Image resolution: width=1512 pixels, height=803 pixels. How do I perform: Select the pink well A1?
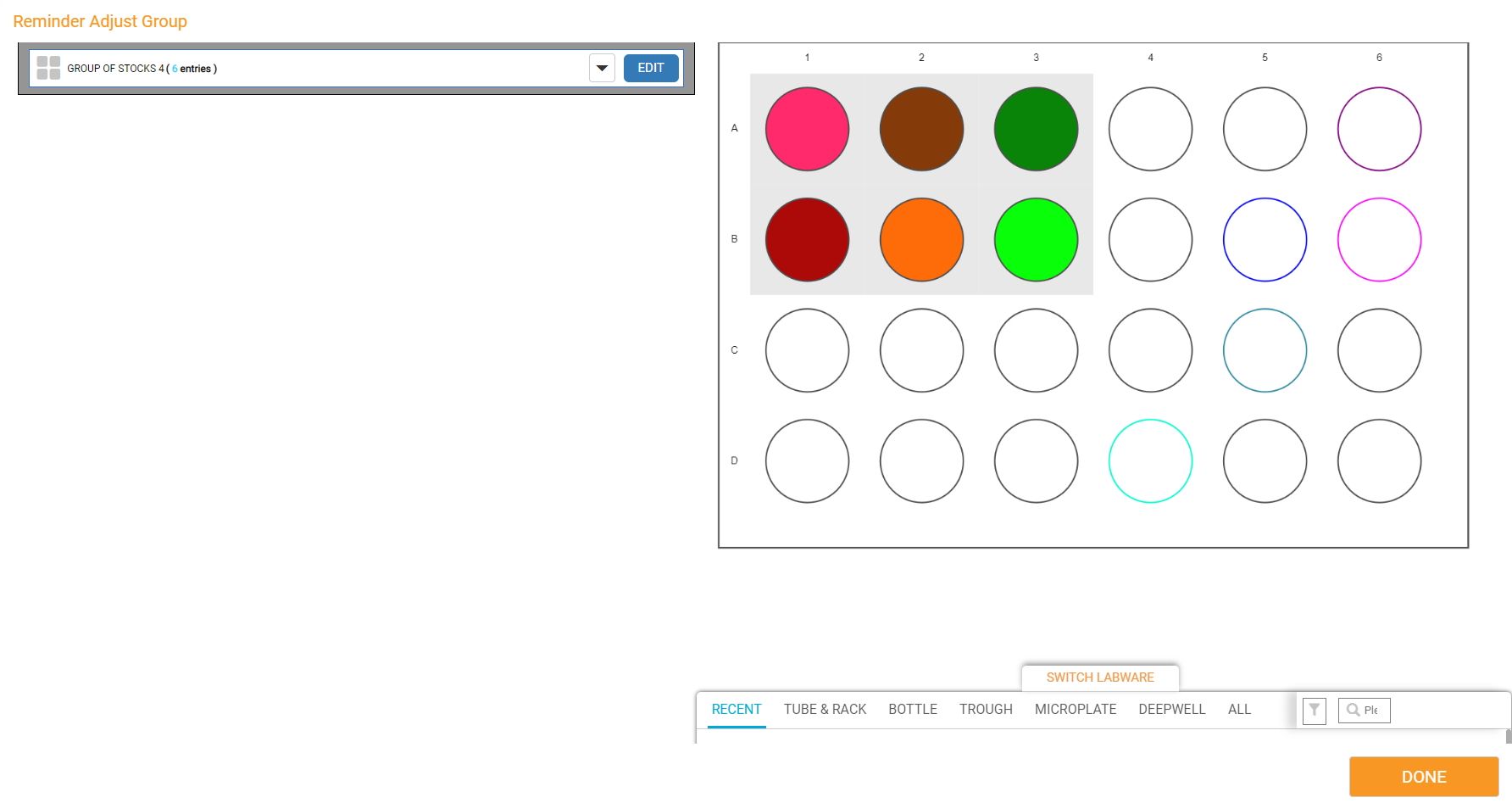tap(807, 129)
